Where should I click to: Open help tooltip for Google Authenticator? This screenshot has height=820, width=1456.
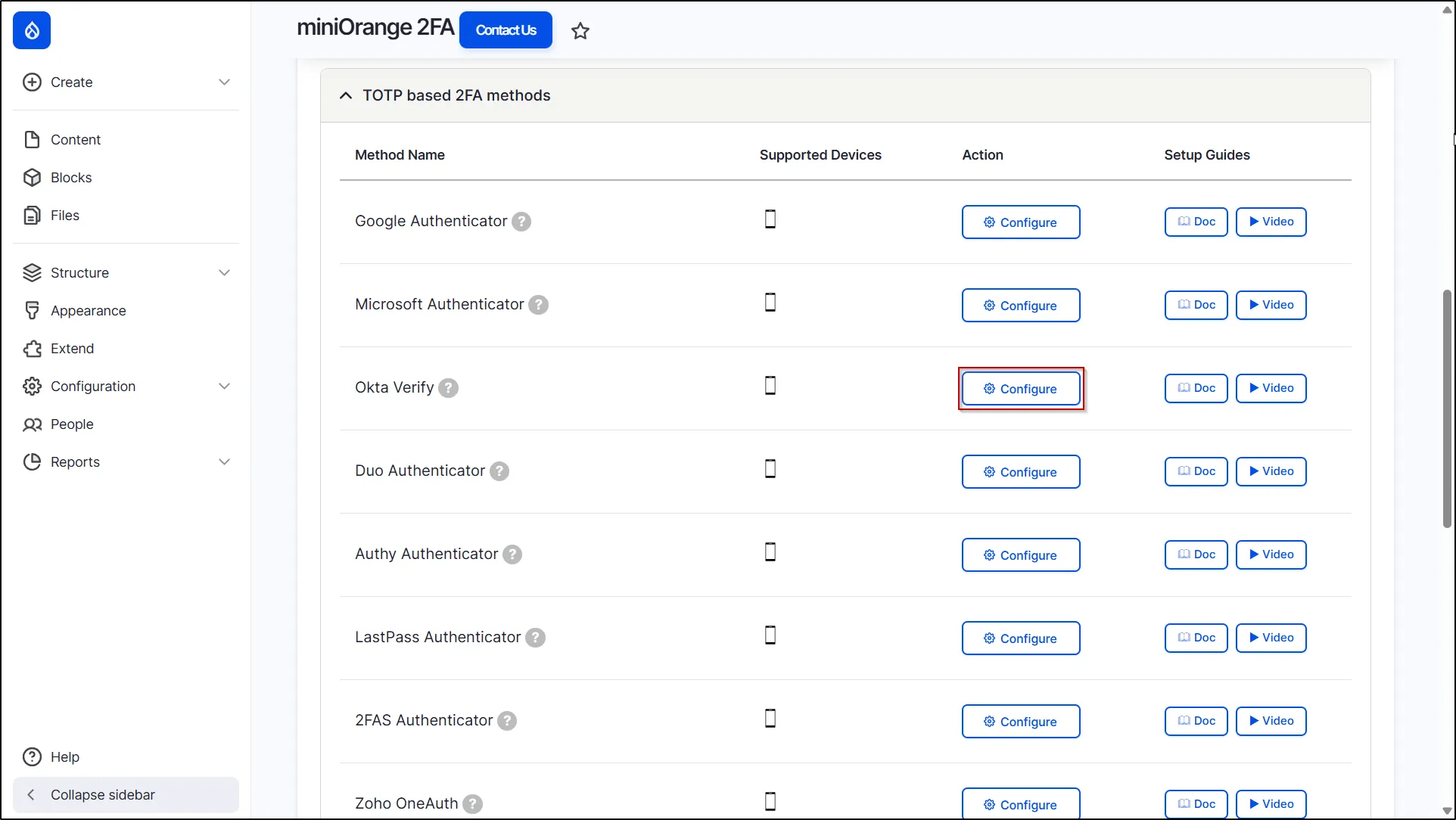click(521, 222)
